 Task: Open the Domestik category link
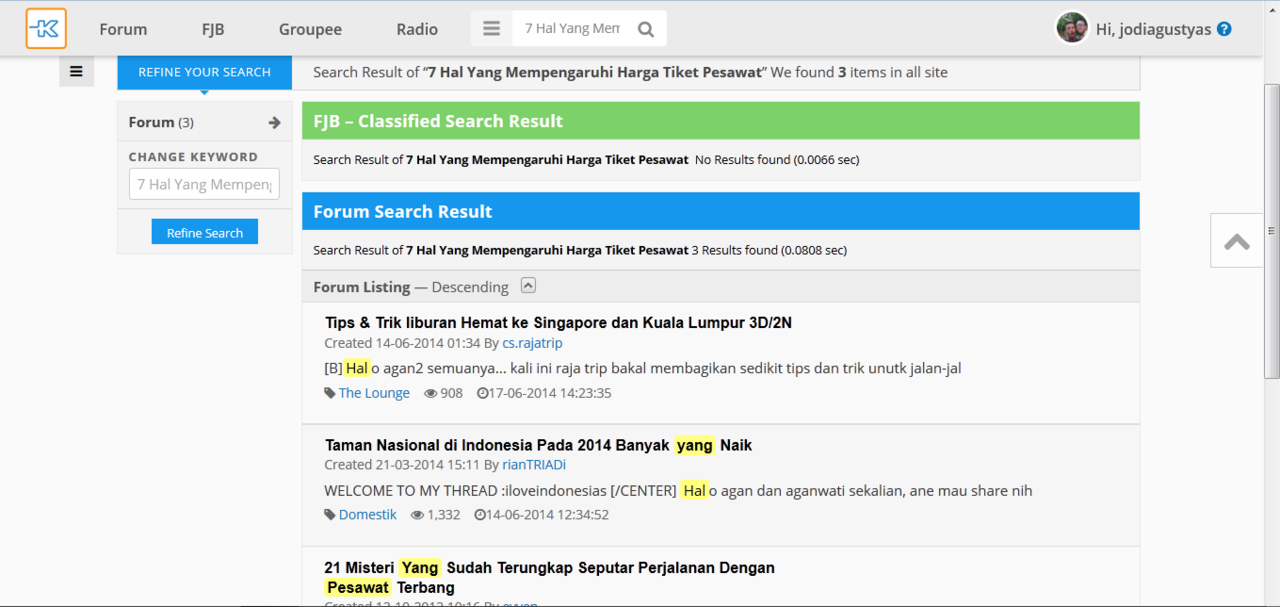click(x=368, y=515)
